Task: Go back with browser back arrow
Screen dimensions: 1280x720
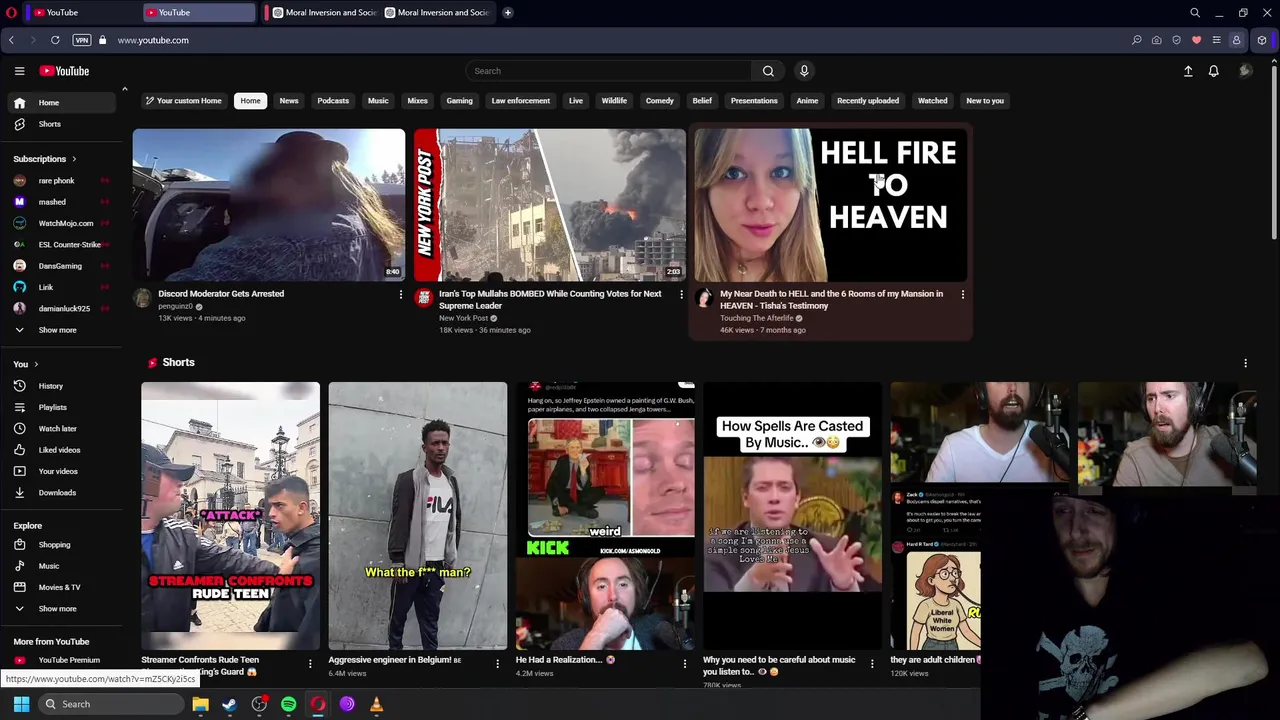Action: pyautogui.click(x=11, y=40)
